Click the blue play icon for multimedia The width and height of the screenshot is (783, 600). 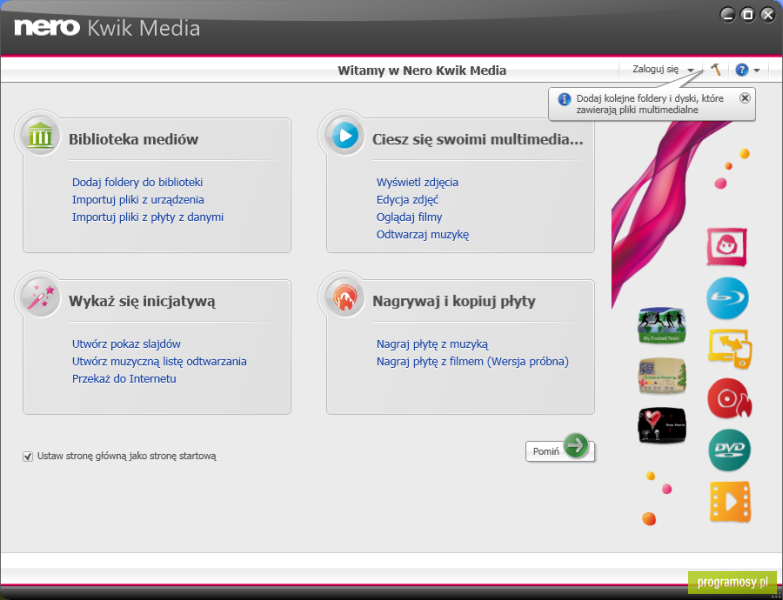tap(345, 135)
